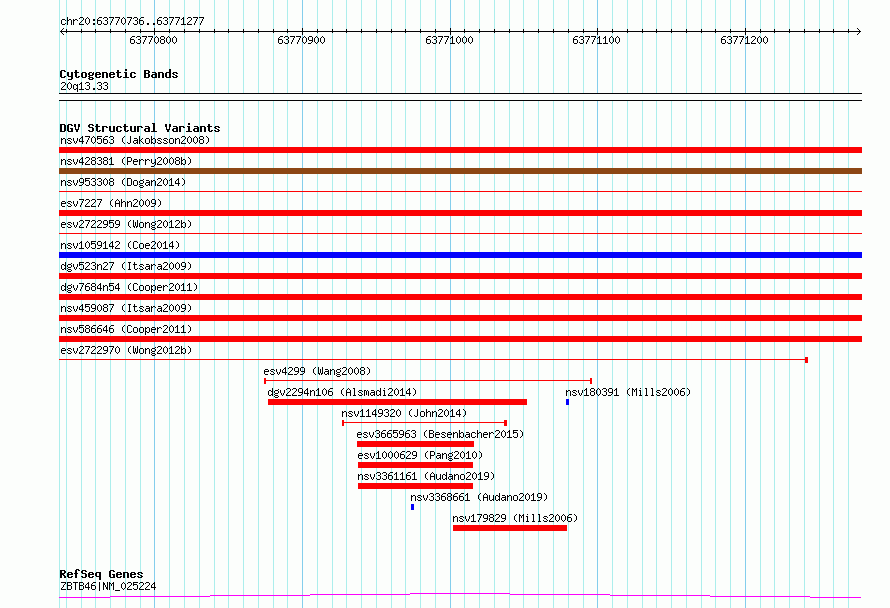Select the esv1000629 red variant bar
890x608 pixels.
[415, 465]
